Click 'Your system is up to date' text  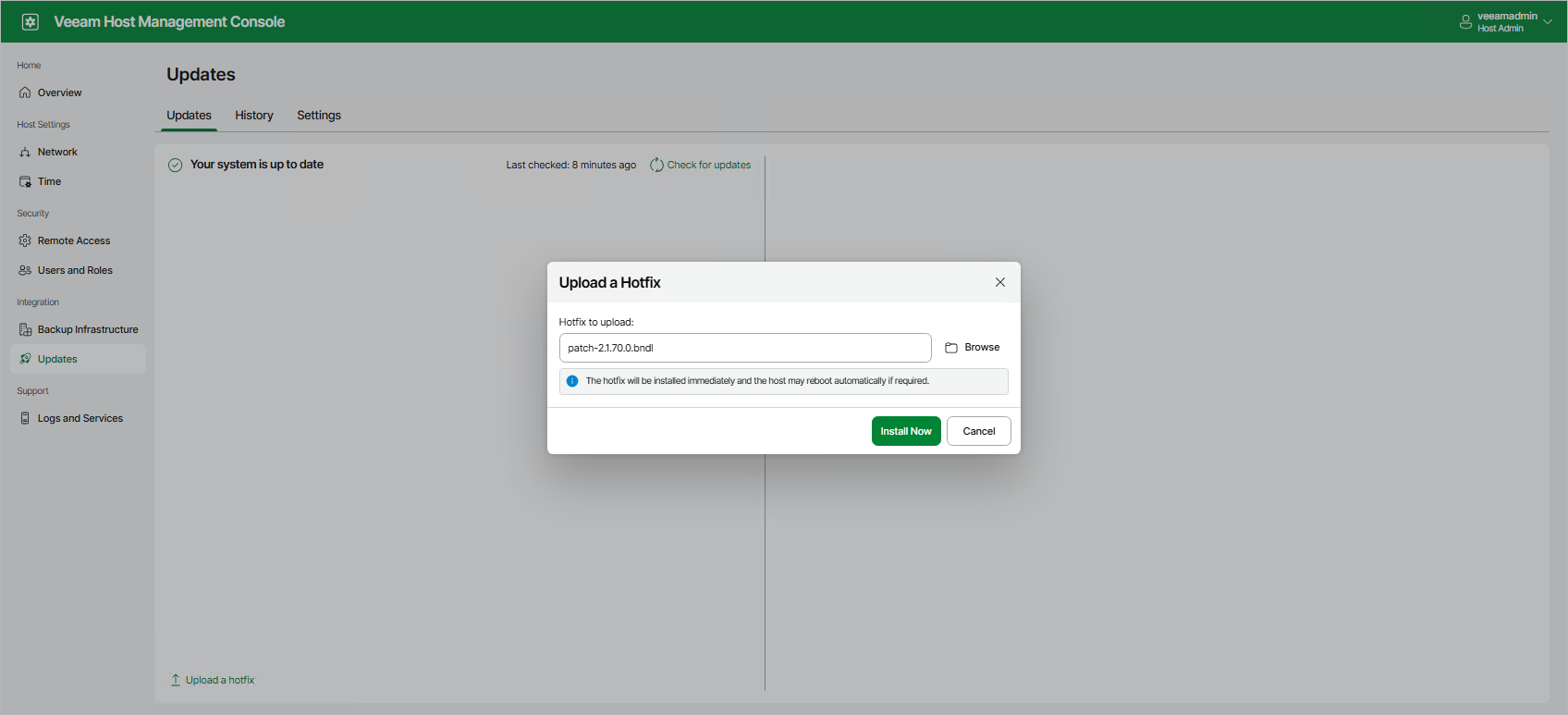257,165
